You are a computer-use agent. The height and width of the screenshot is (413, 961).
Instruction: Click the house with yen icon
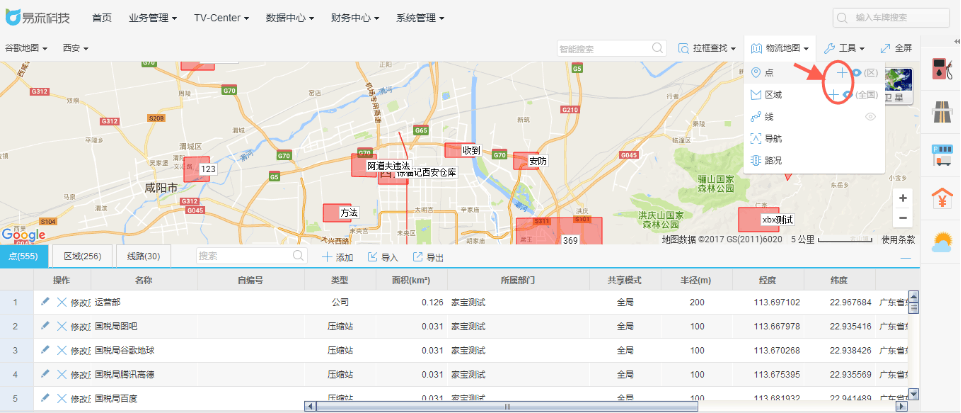(942, 198)
